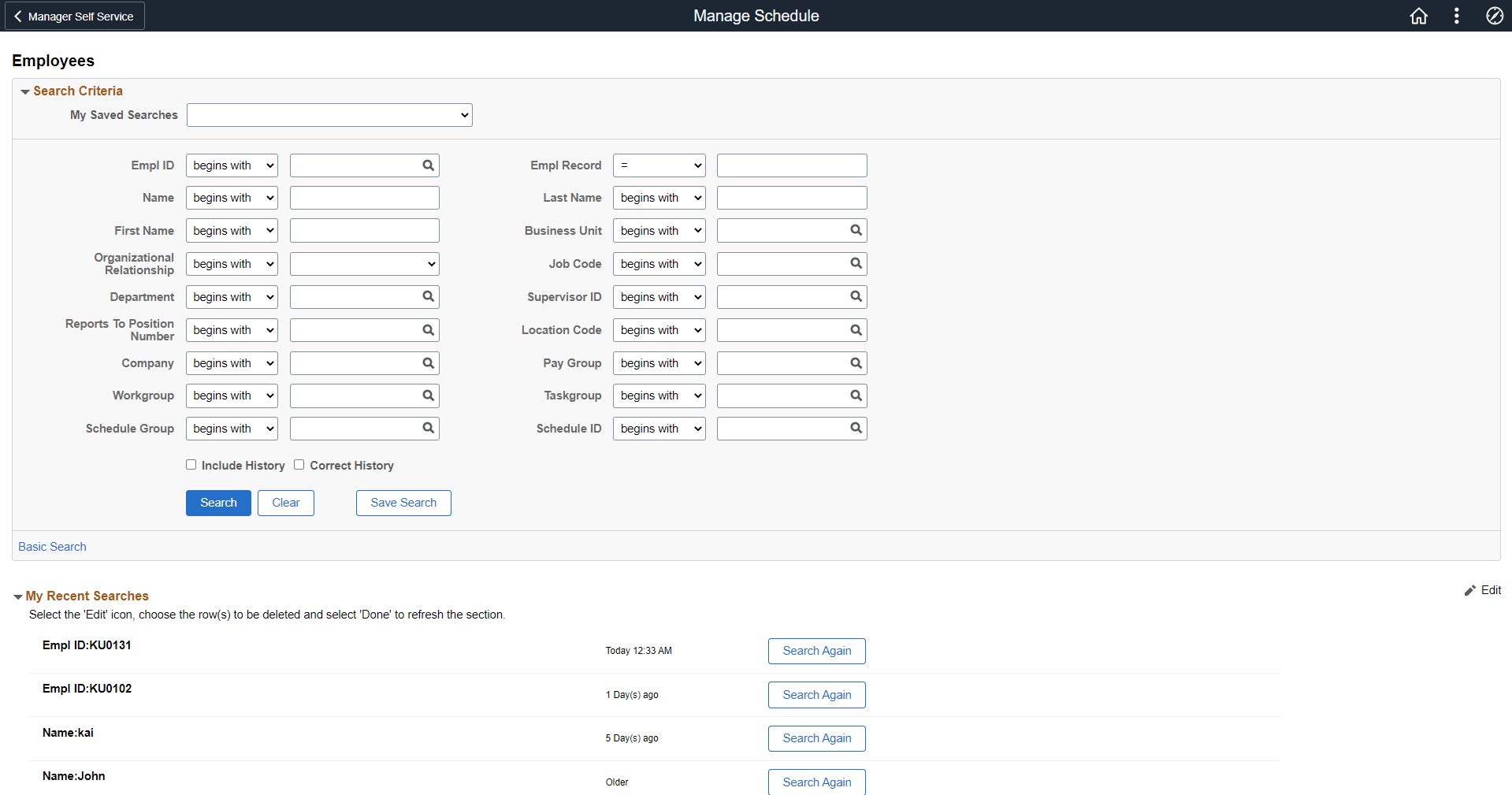
Task: Collapse the My Recent Searches section
Action: (17, 596)
